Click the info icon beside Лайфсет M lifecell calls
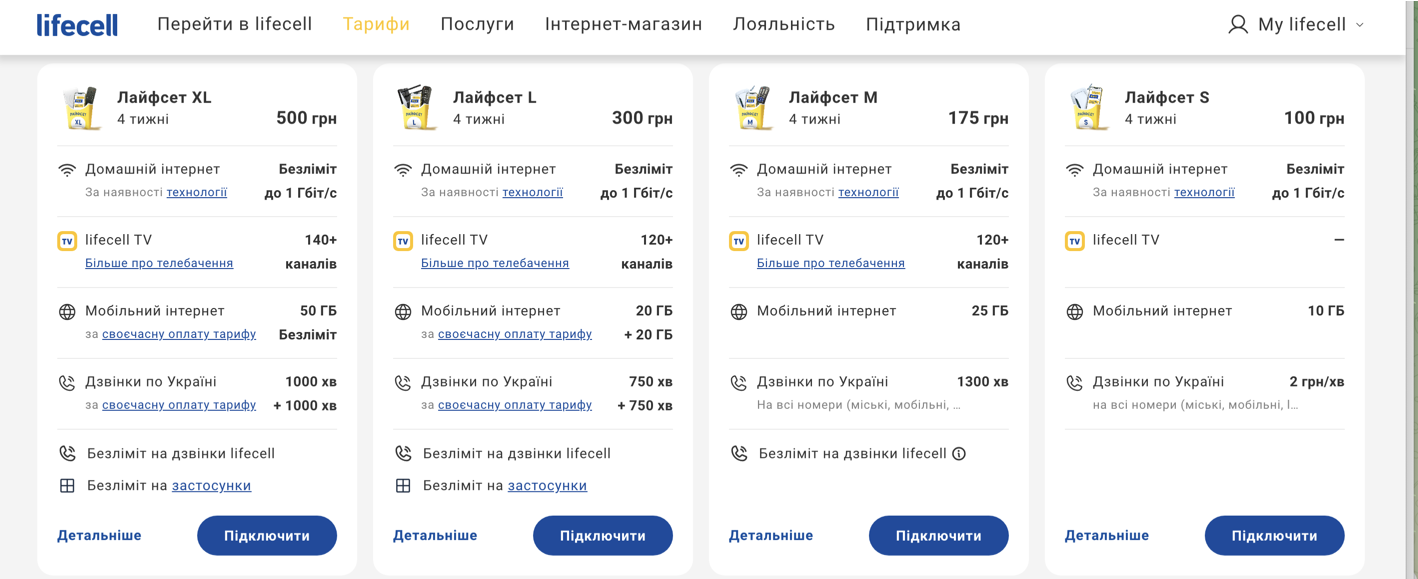 [959, 454]
